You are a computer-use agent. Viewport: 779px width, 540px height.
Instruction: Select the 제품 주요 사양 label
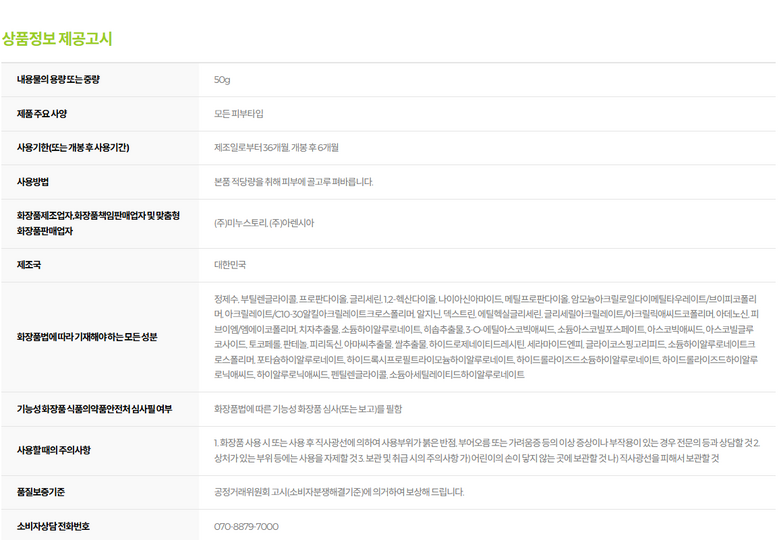click(x=42, y=113)
